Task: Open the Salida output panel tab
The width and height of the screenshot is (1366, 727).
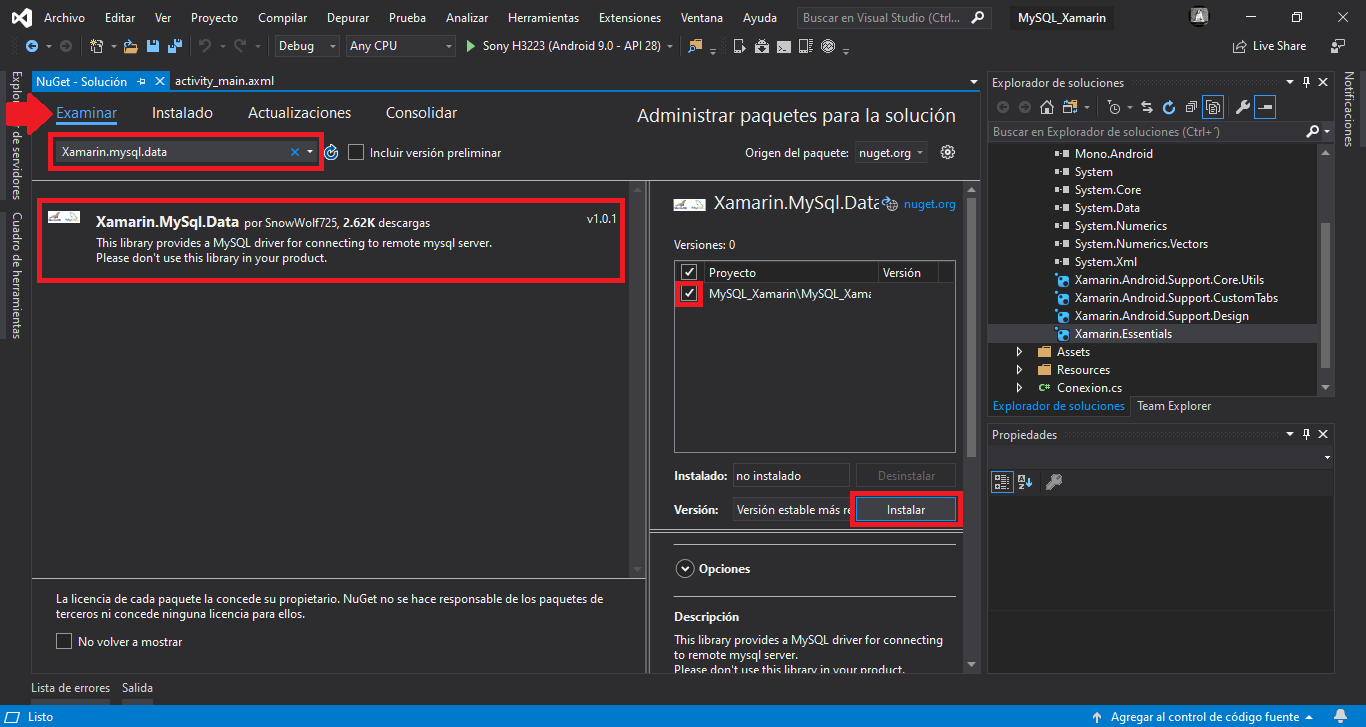Action: coord(137,688)
